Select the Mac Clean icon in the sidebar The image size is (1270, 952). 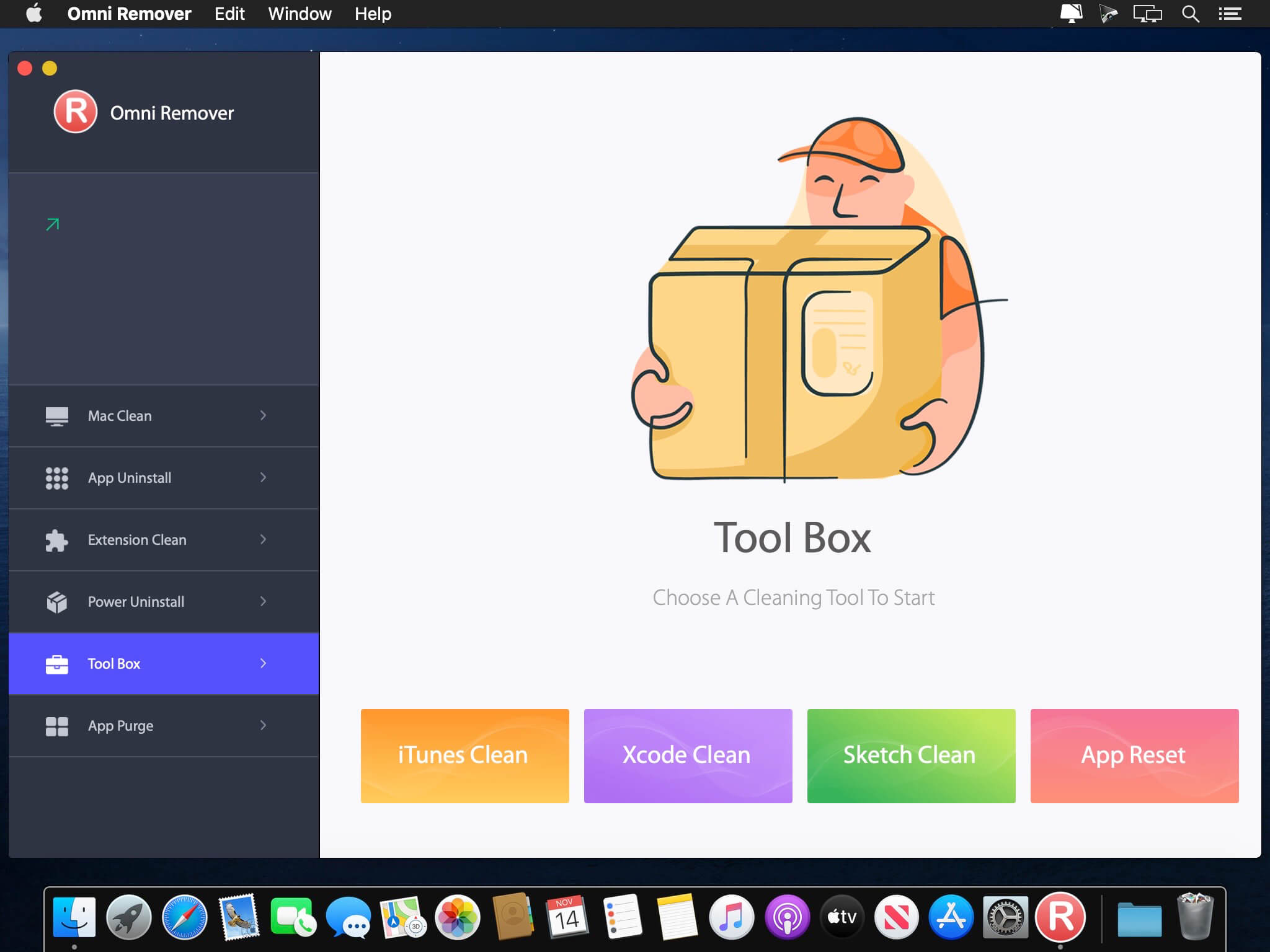tap(57, 416)
